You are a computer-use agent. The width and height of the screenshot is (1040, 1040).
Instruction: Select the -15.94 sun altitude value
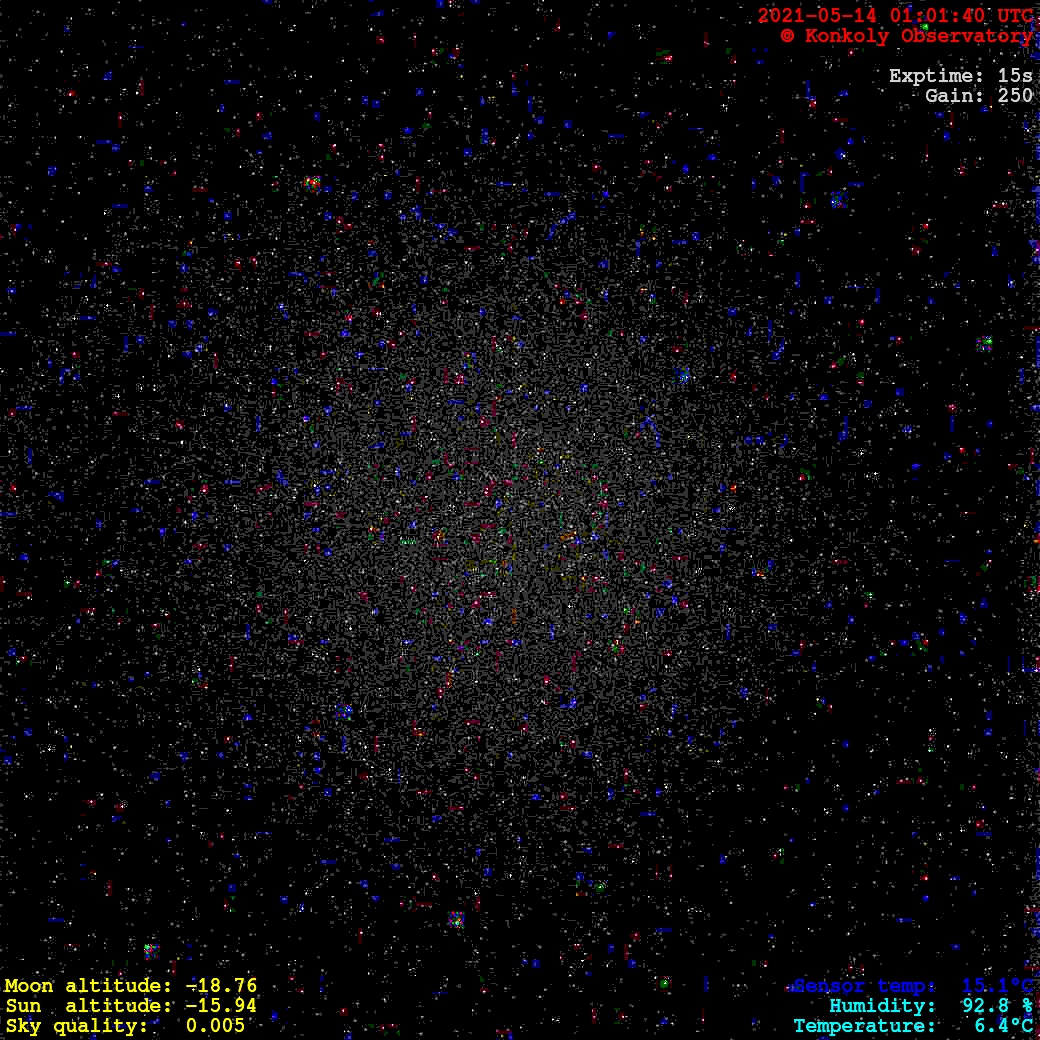[221, 1006]
